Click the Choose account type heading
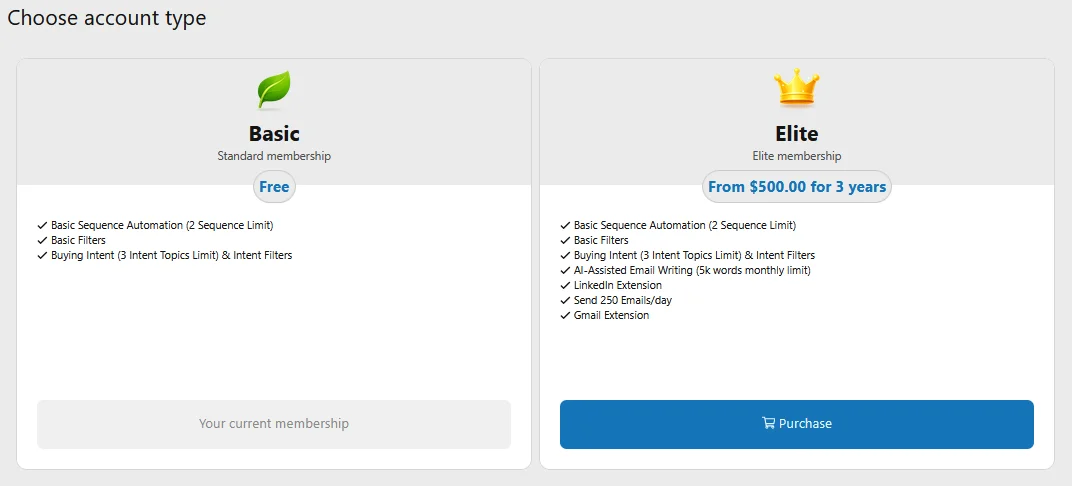Viewport: 1072px width, 486px height. pos(107,18)
